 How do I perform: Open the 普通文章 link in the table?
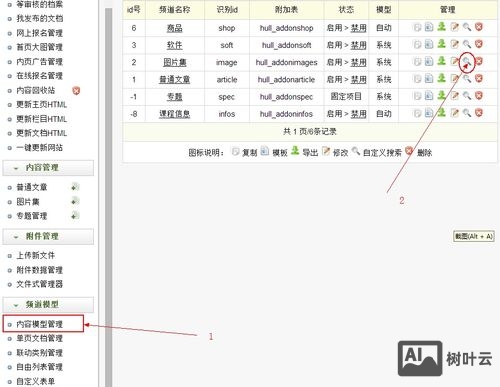click(175, 79)
